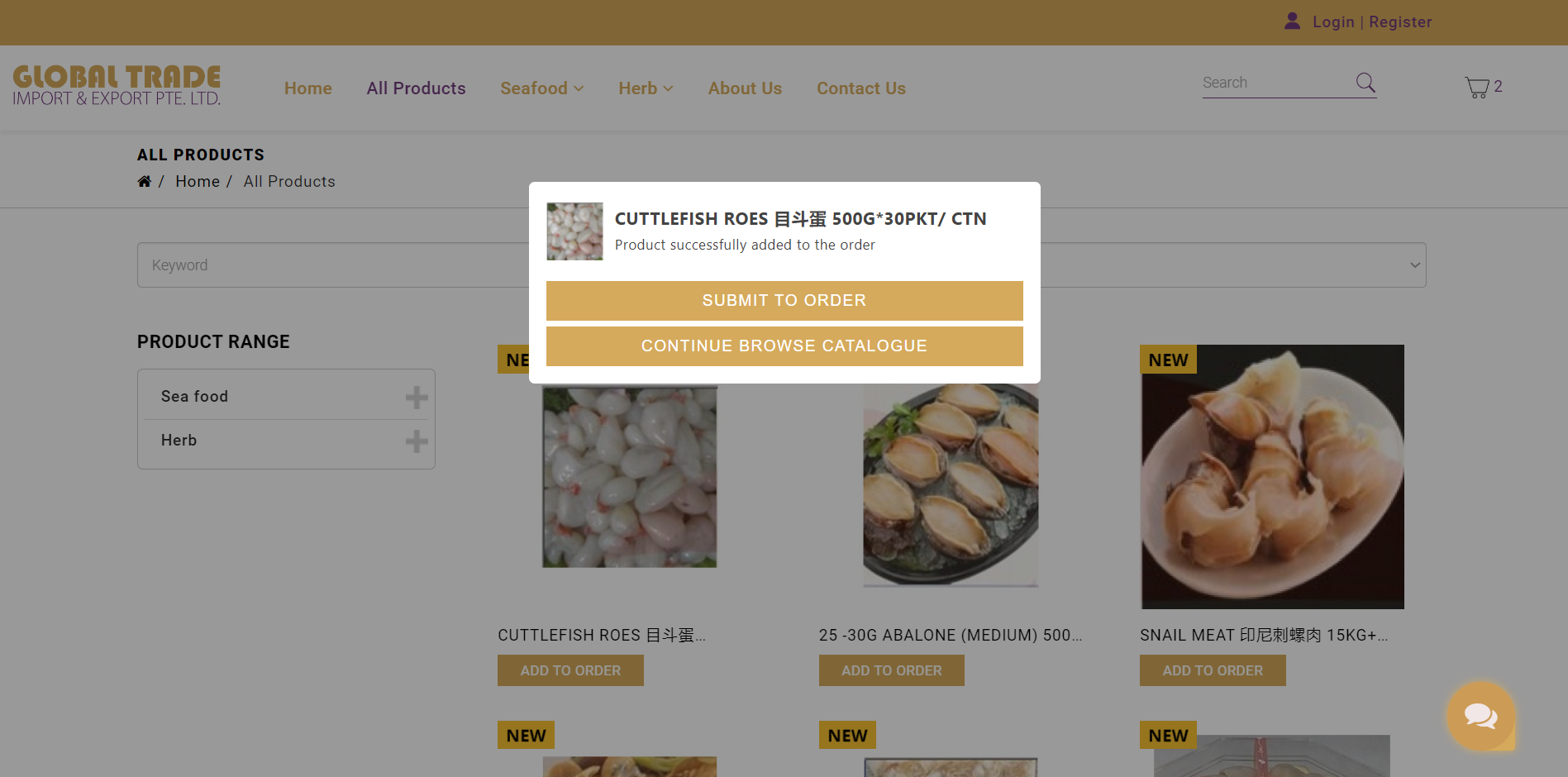Click the cuttlefish roes popup thumbnail
This screenshot has height=777, width=1568.
574,231
